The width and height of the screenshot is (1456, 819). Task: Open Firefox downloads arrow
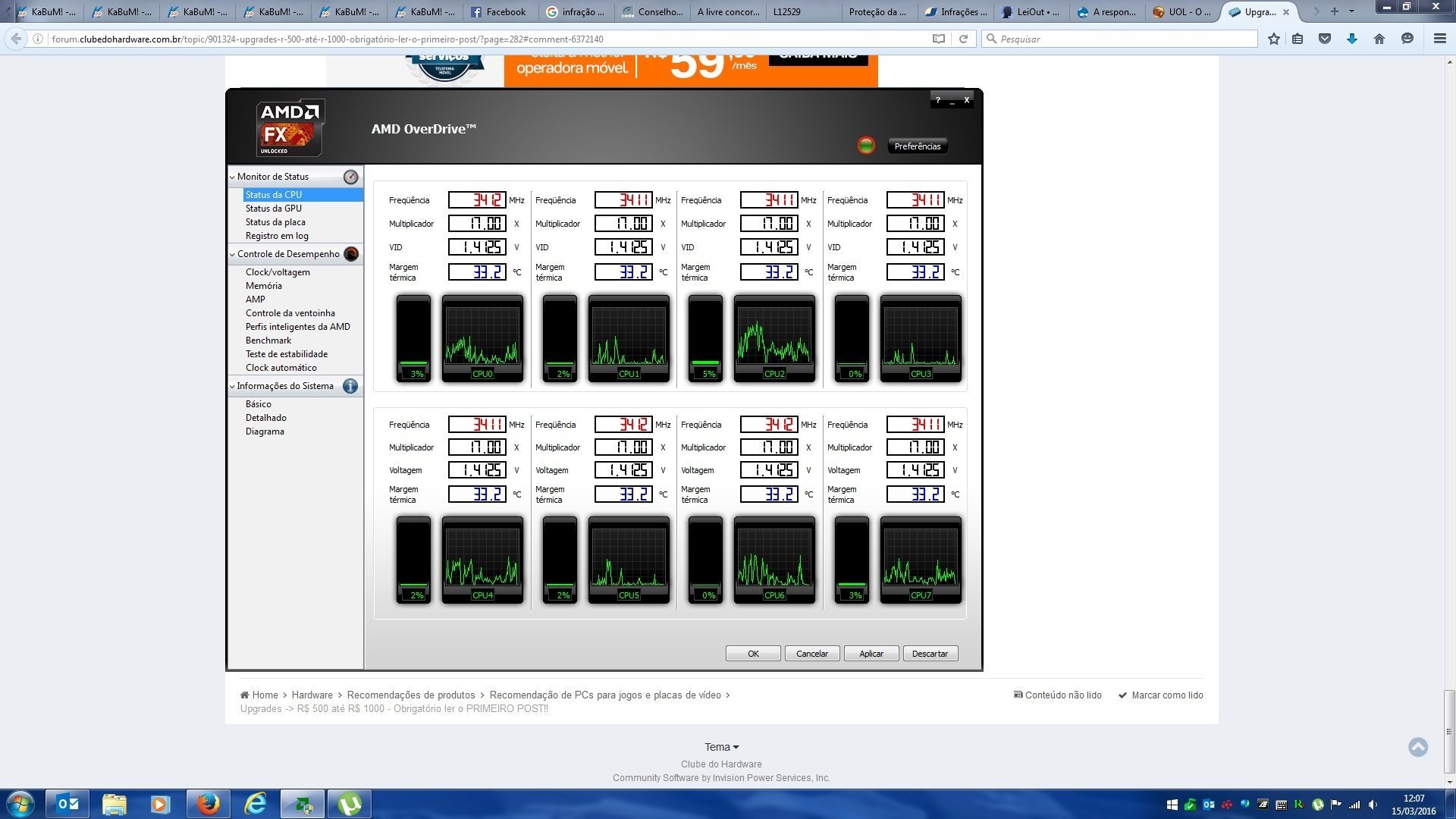(1352, 39)
